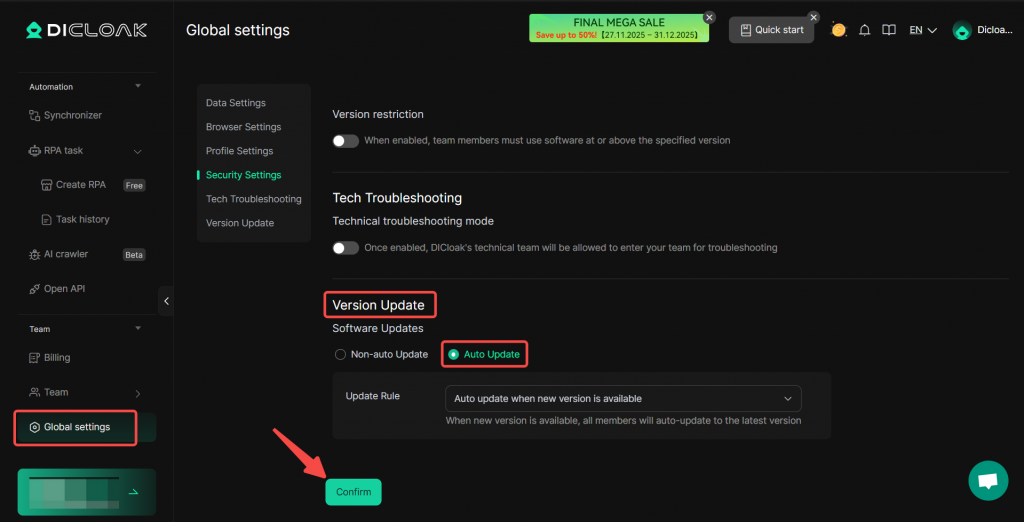1024x522 pixels.
Task: Click the theme toggle sun icon
Action: [x=838, y=30]
